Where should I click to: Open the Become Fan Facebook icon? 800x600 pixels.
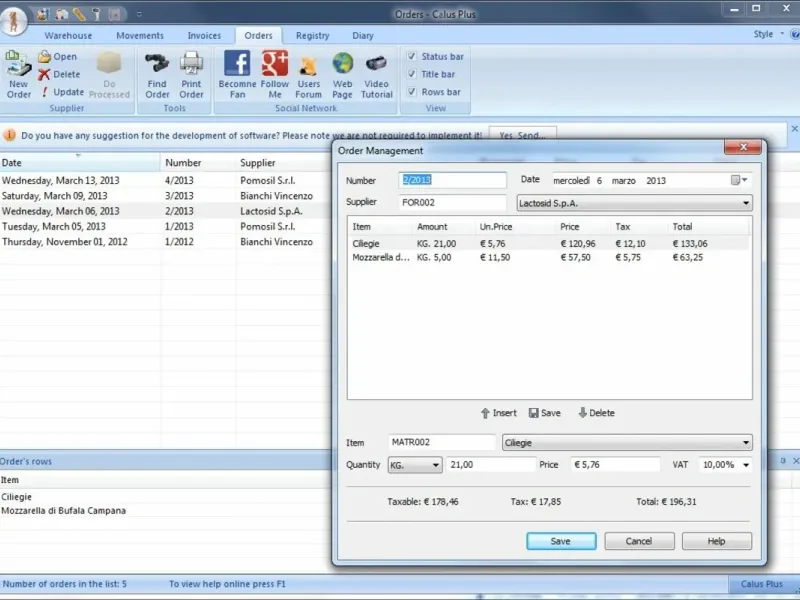pyautogui.click(x=237, y=64)
